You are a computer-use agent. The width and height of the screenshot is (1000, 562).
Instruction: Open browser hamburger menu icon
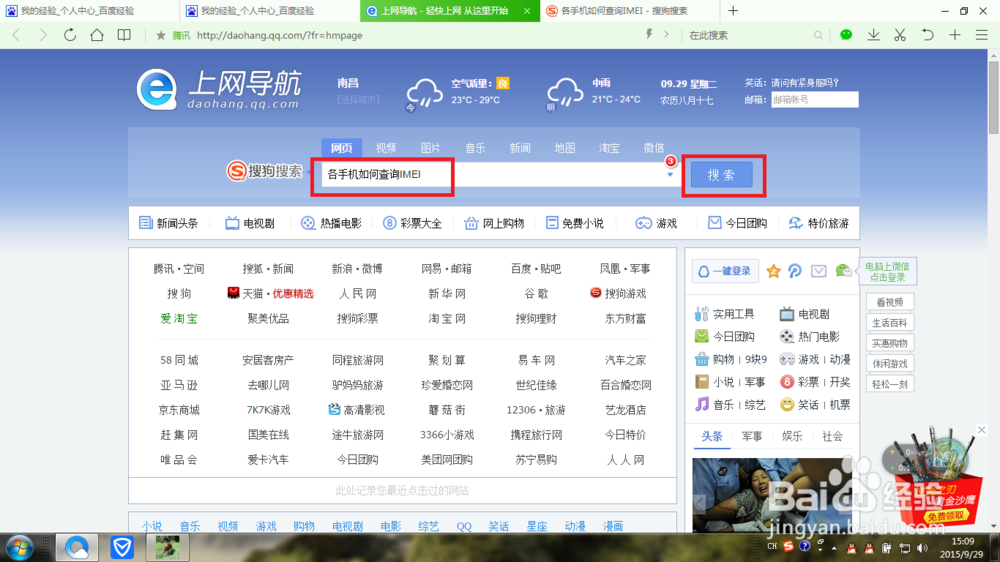982,35
